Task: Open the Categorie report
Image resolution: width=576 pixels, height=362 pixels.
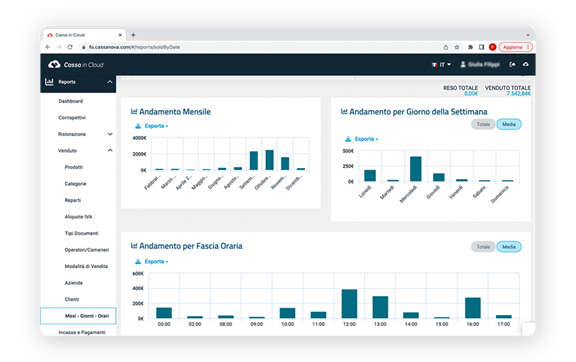Action: (75, 184)
